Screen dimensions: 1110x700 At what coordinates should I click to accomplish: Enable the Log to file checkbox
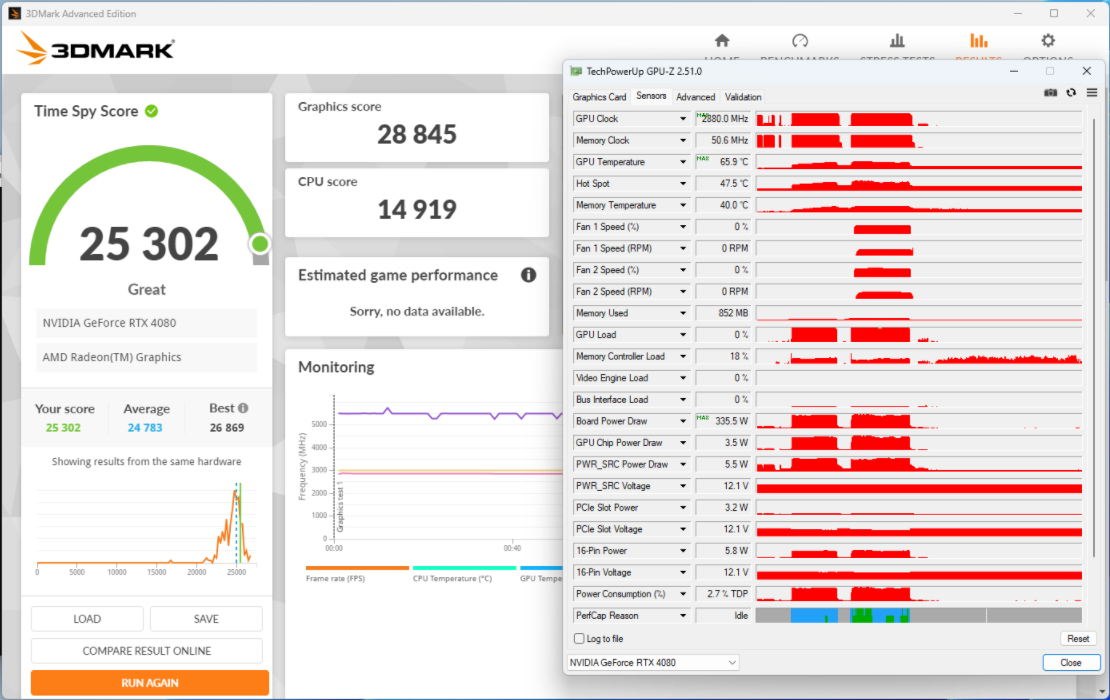[x=579, y=639]
